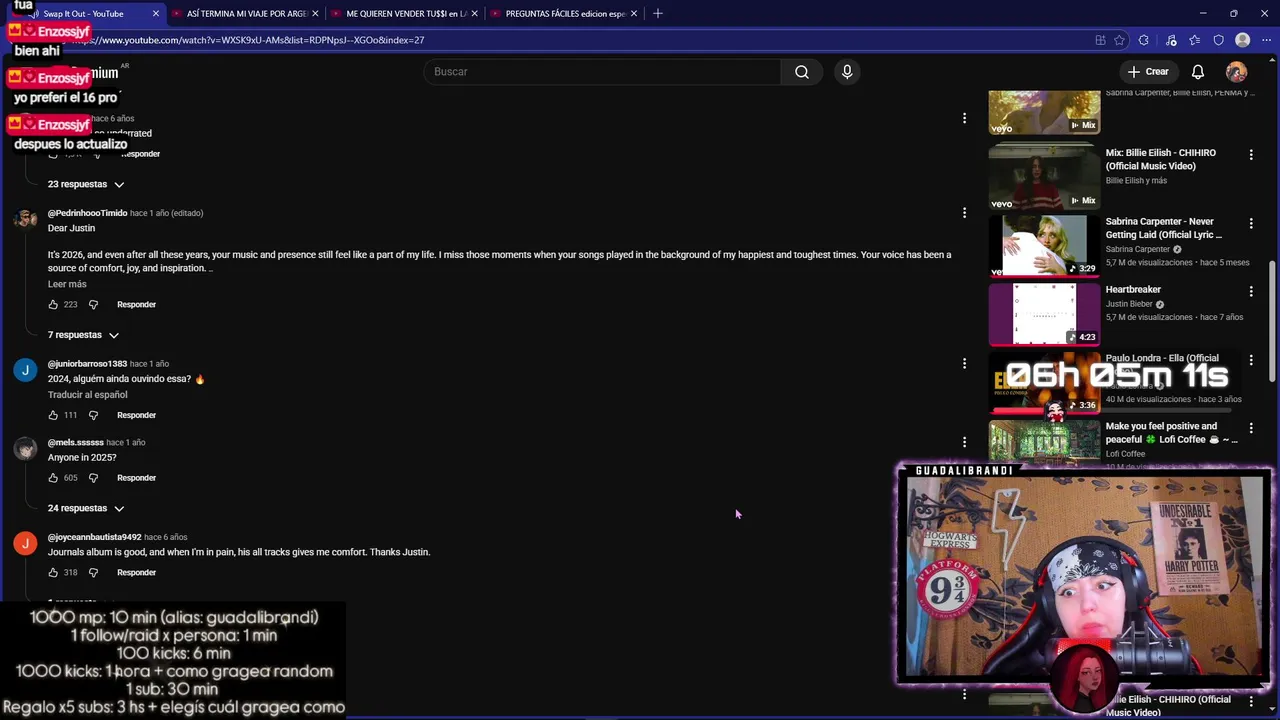Reply to joyceannbautista9492 comment via Responder
Screen dimensions: 1280x720
[x=136, y=573]
